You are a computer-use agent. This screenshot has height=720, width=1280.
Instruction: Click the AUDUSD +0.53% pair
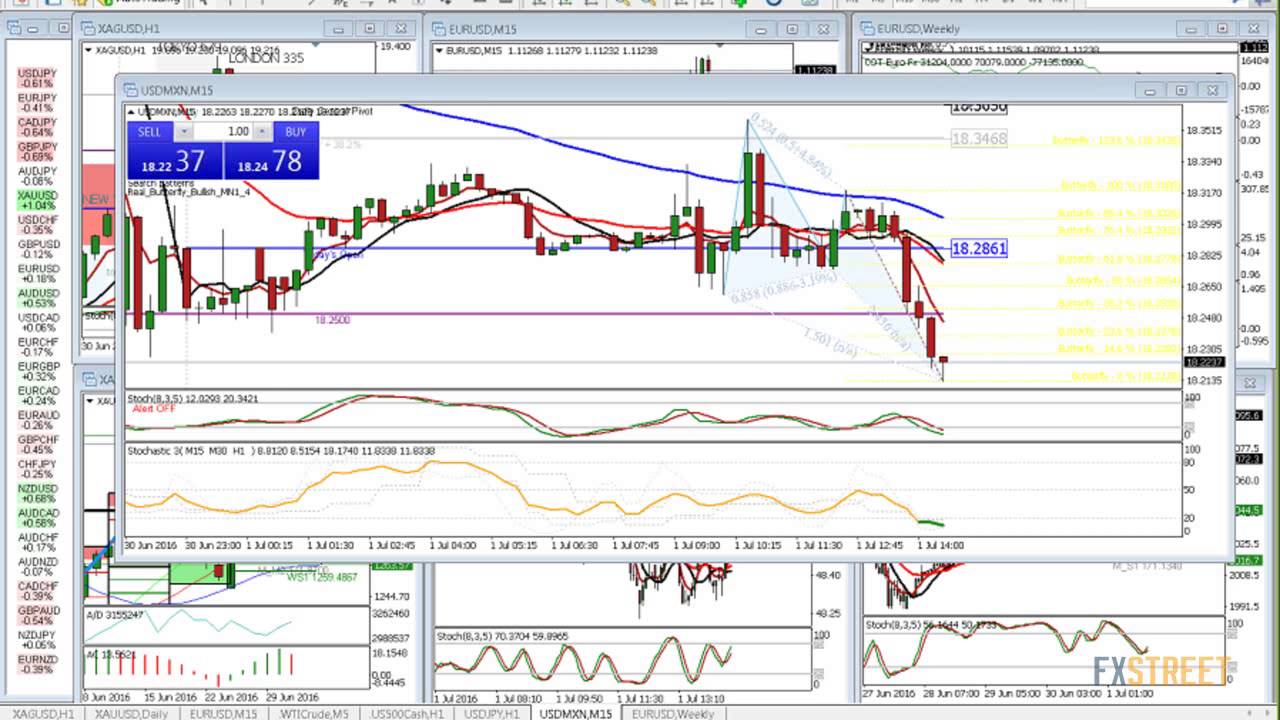(x=38, y=297)
